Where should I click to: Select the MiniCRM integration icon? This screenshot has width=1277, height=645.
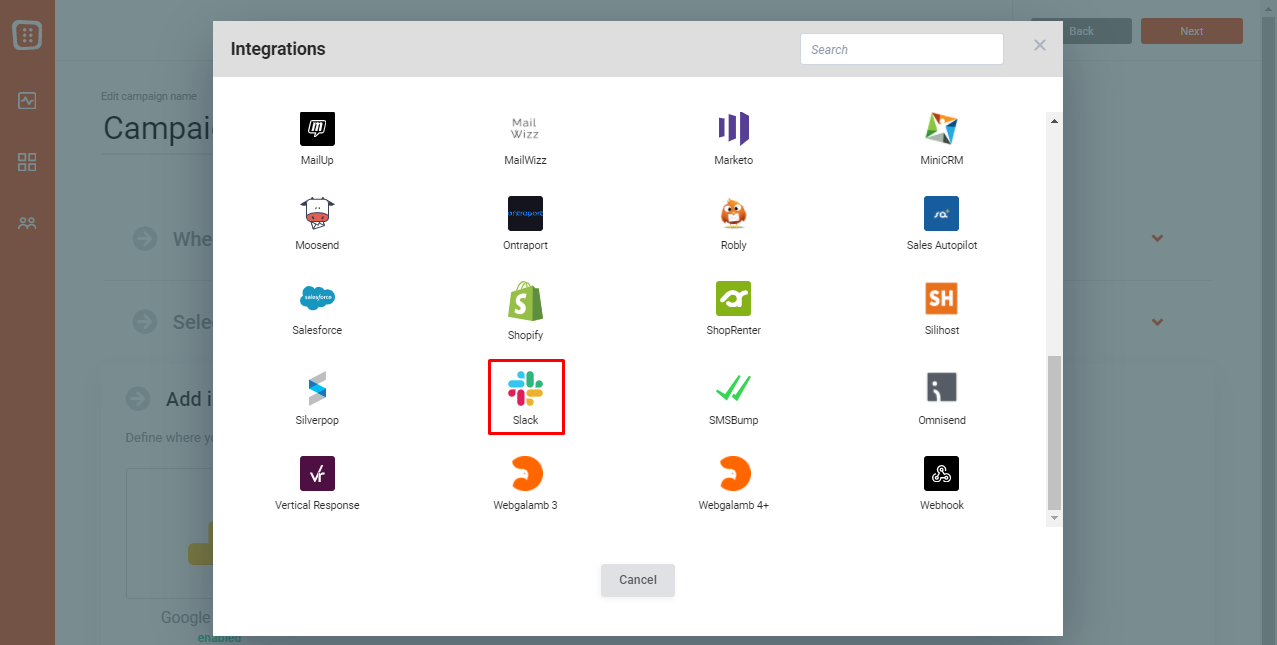[x=941, y=129]
